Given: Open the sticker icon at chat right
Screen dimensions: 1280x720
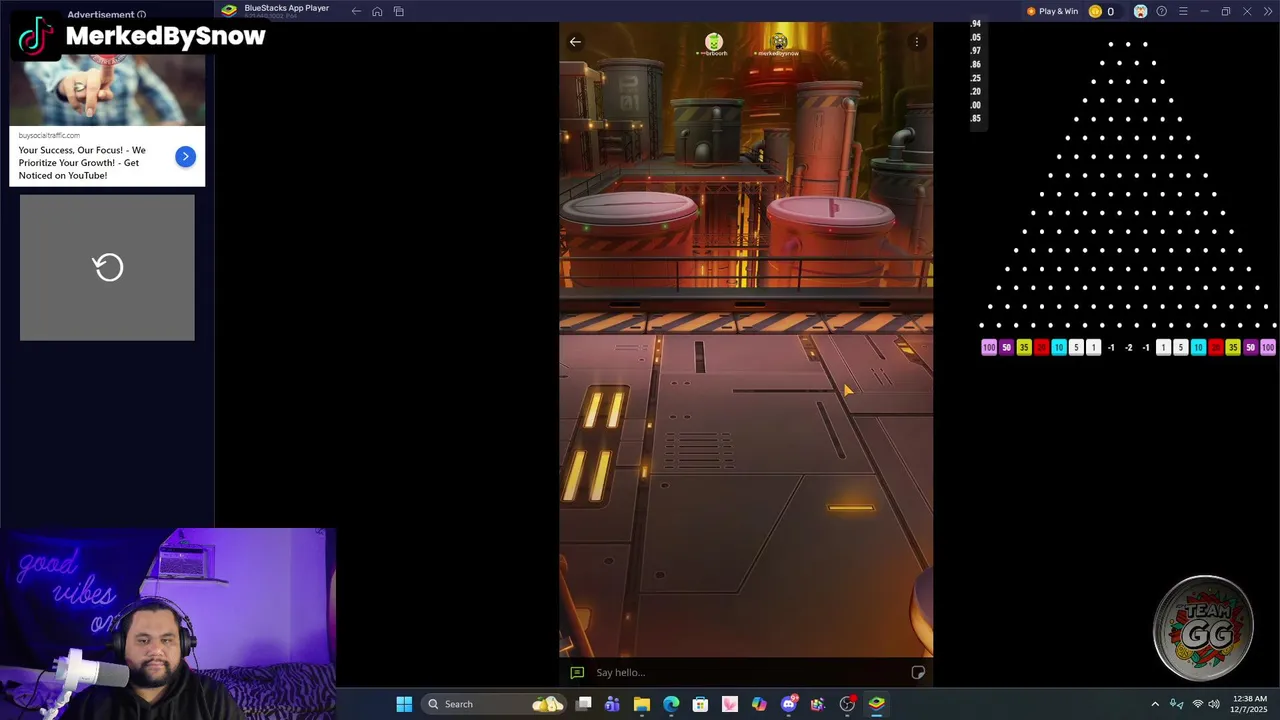Looking at the screenshot, I should point(918,672).
